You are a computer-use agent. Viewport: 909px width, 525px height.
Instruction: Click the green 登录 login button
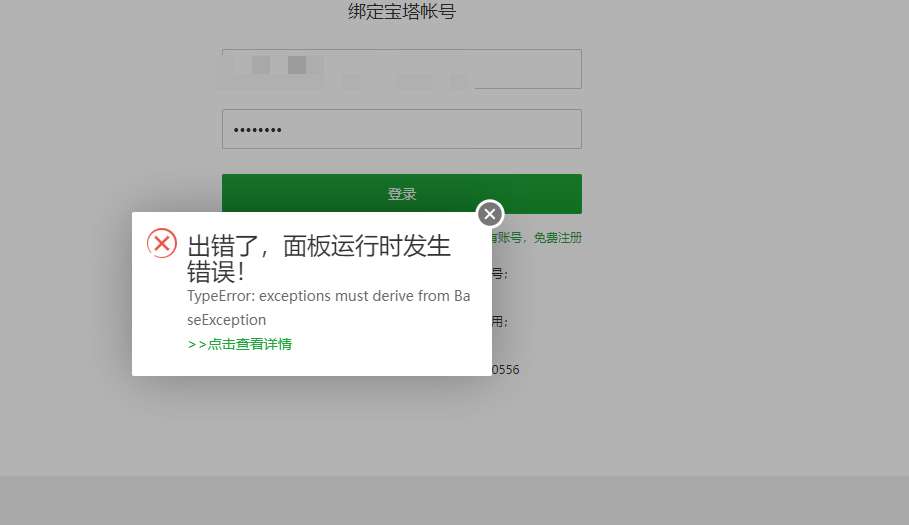pyautogui.click(x=402, y=194)
